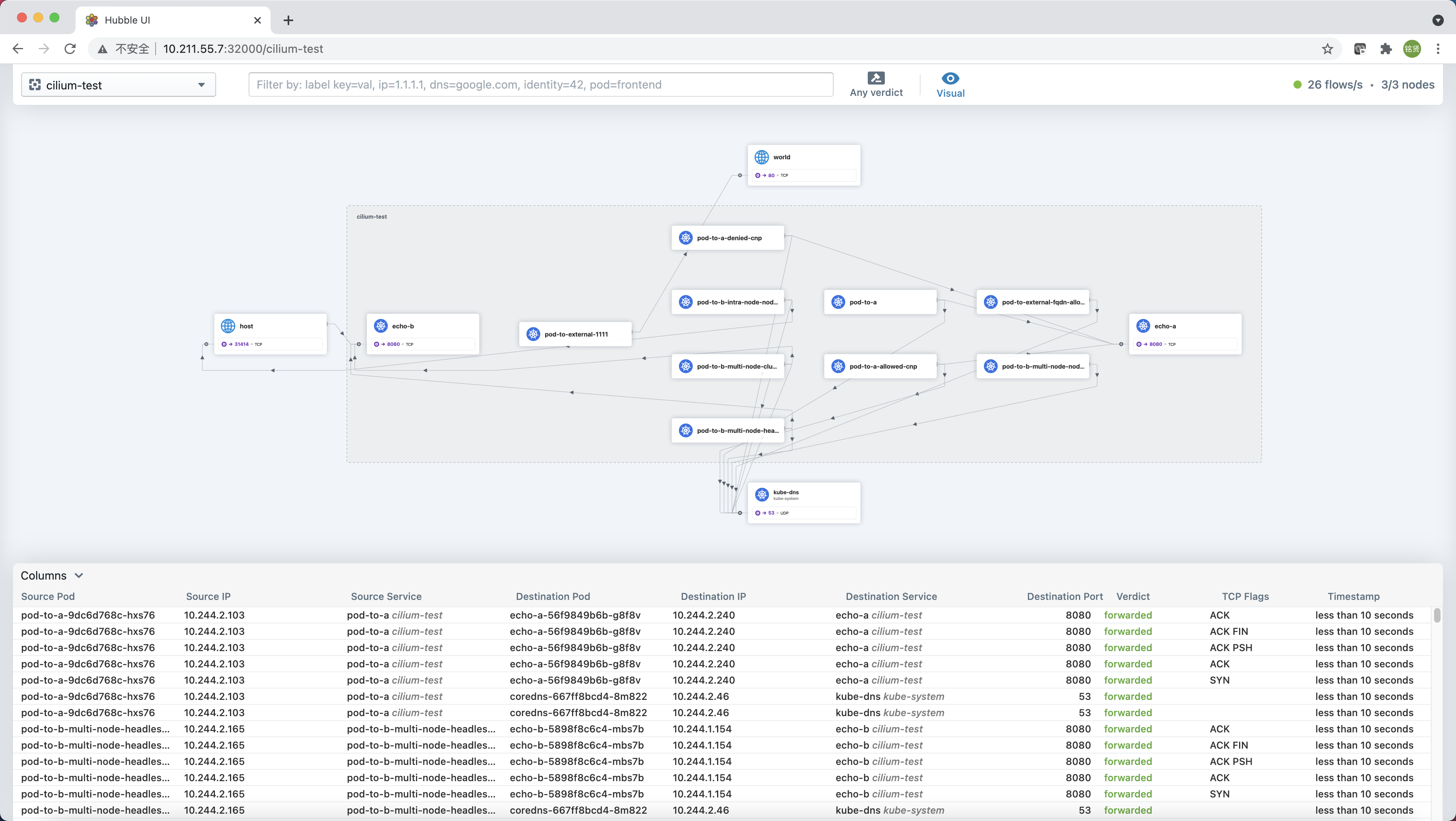Click the flow filter input field
The image size is (1456, 821).
[x=541, y=84]
